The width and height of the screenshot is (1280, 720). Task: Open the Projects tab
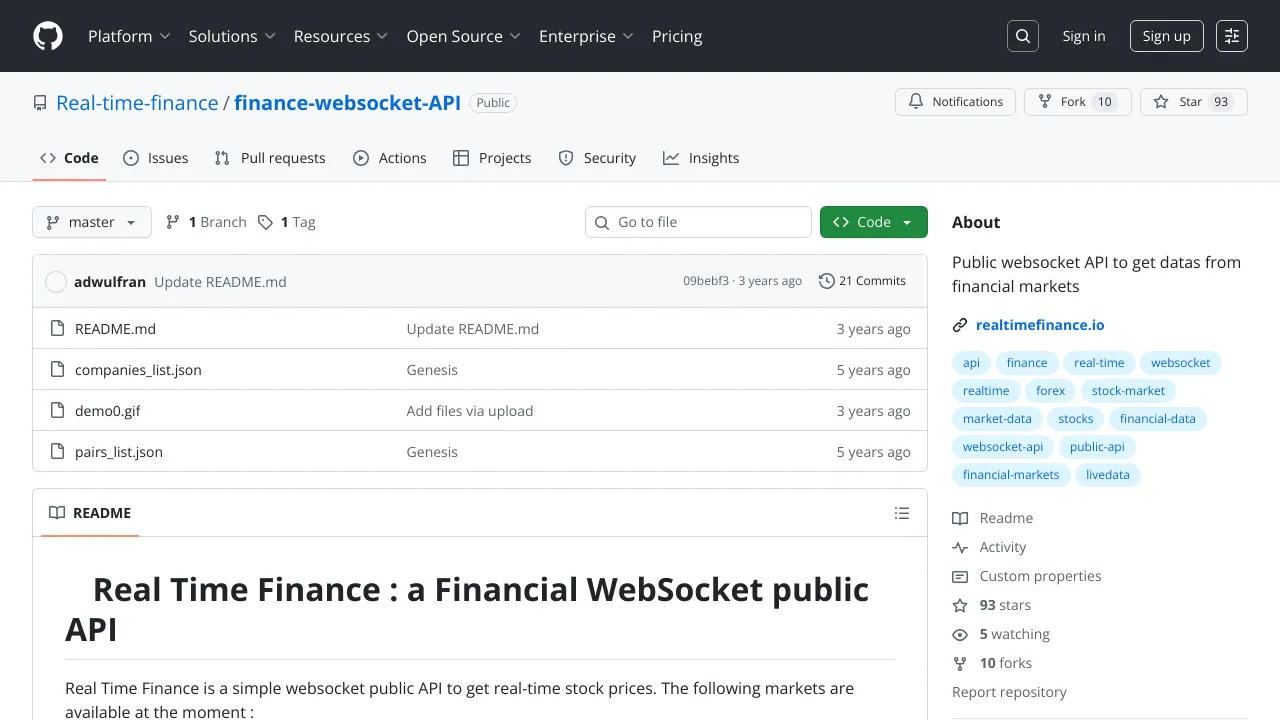(492, 158)
